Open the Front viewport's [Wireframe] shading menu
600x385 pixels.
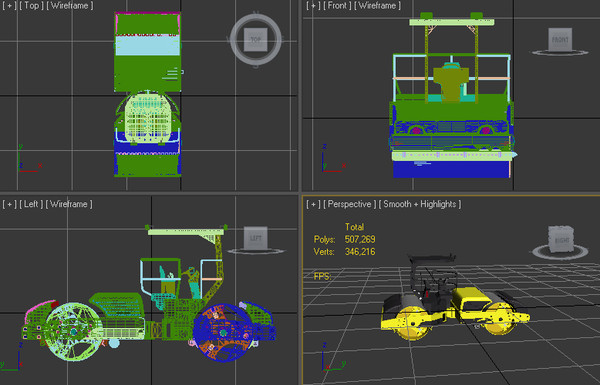[377, 6]
